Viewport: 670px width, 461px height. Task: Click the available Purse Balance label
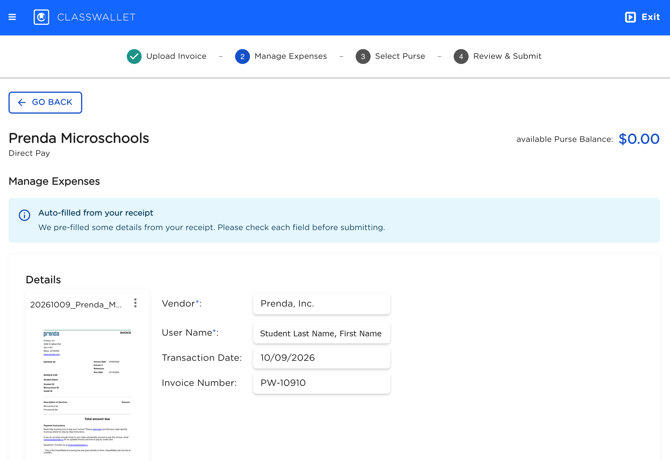(564, 139)
